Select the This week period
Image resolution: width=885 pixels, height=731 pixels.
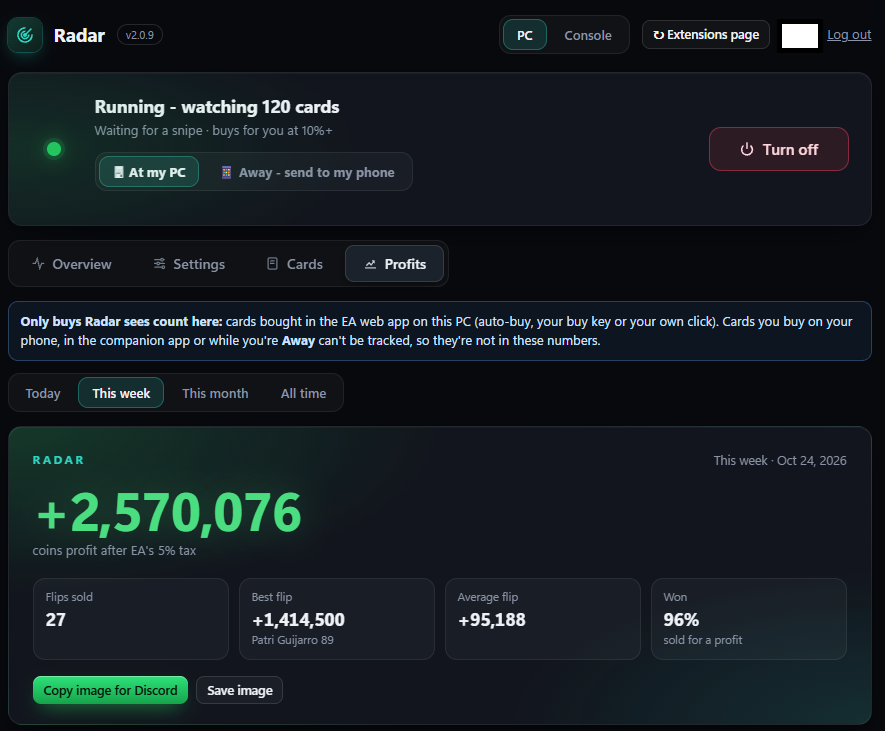121,393
